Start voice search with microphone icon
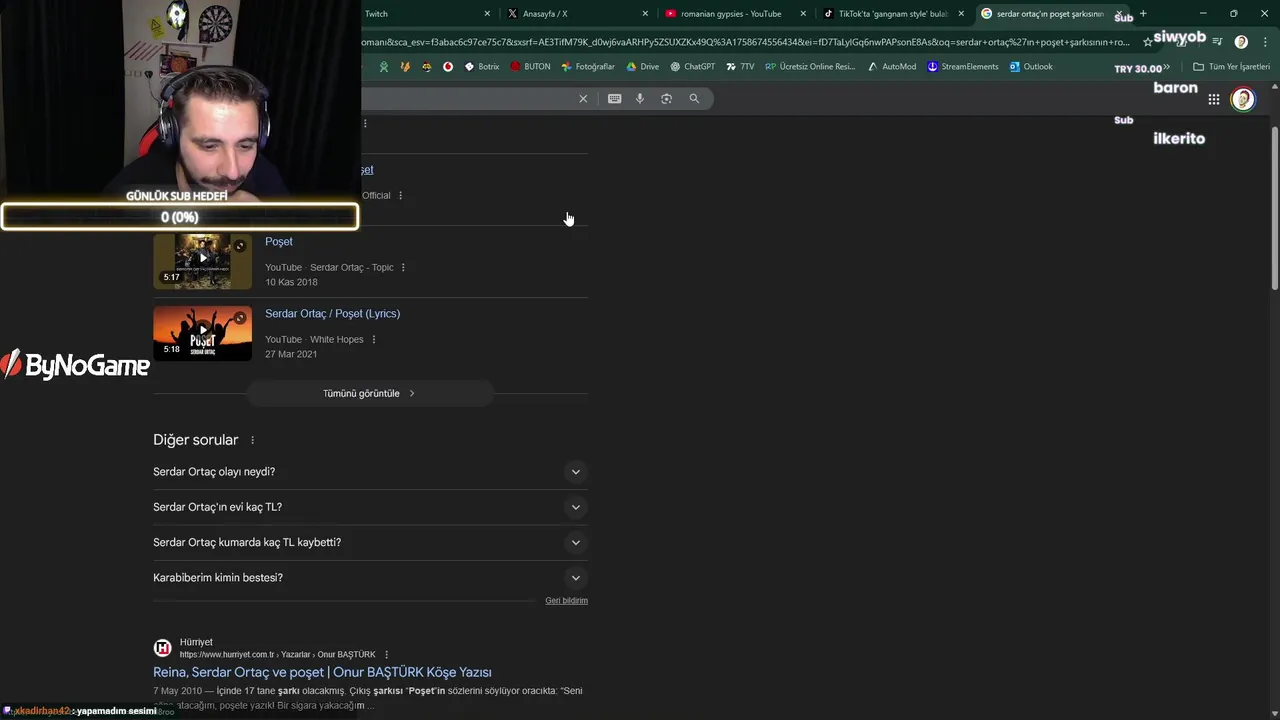 coord(640,98)
